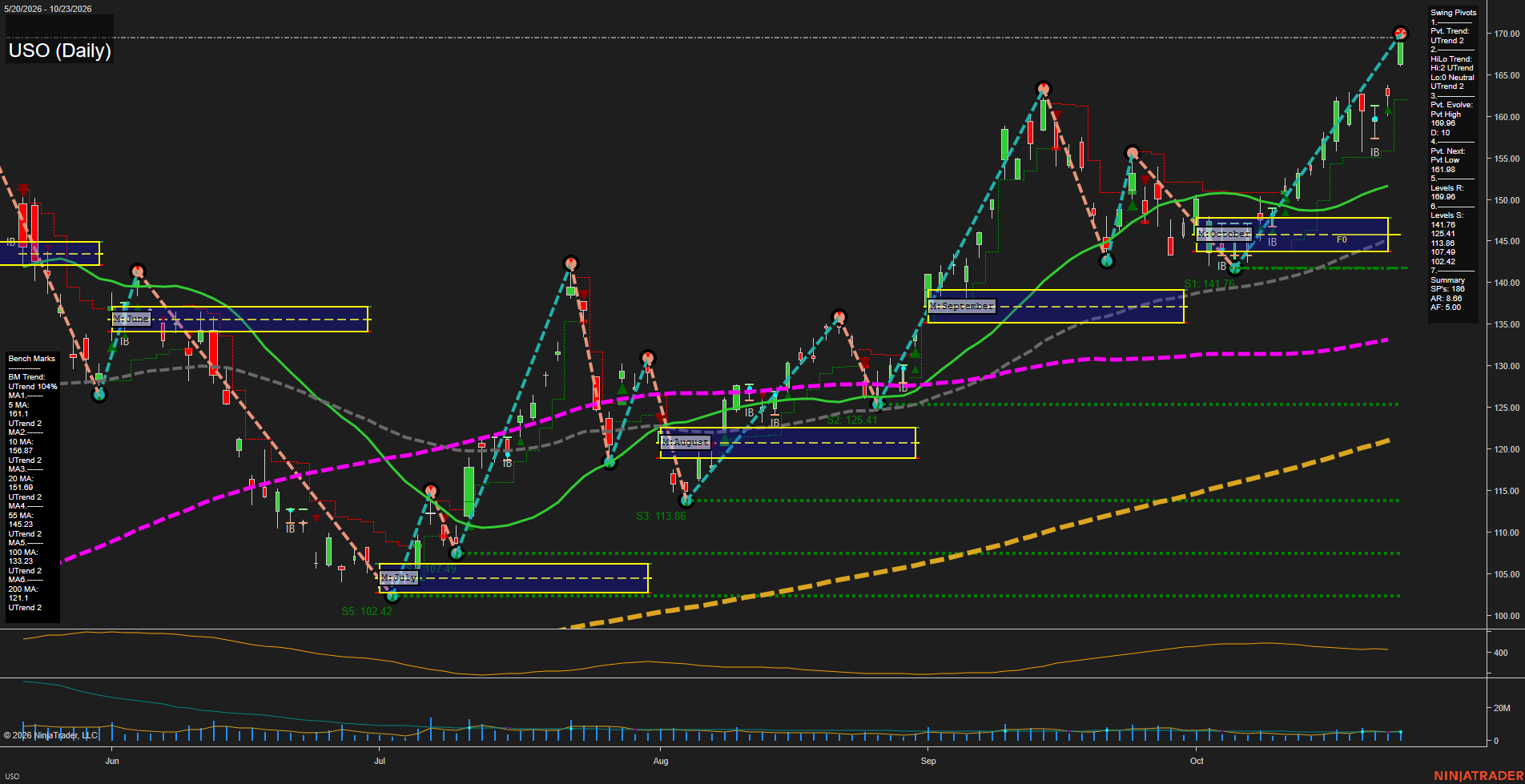Click AF: 5.00 in the Summary section
The height and width of the screenshot is (784, 1525).
[1446, 308]
